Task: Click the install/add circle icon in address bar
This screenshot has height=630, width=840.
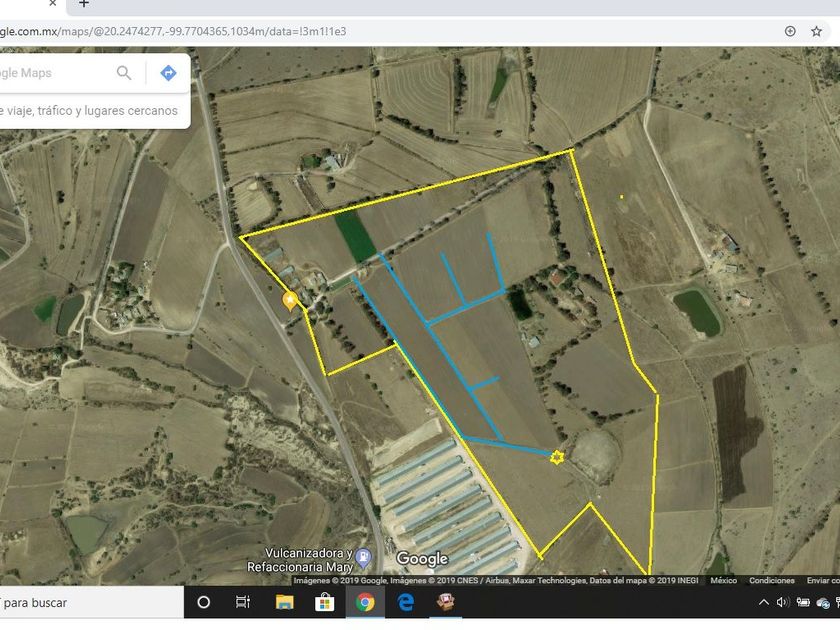Action: 790,31
